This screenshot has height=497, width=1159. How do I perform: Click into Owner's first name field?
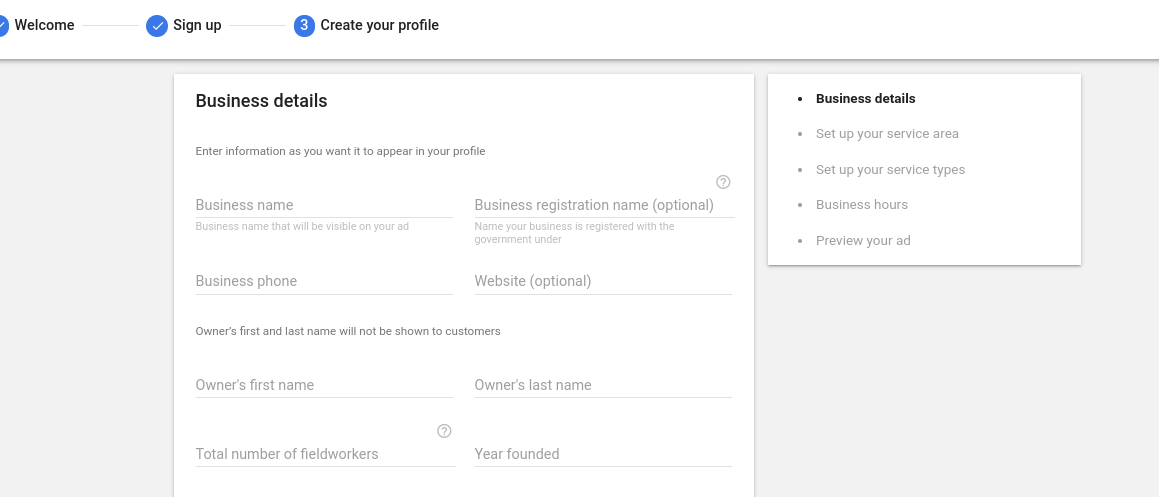[x=324, y=385]
